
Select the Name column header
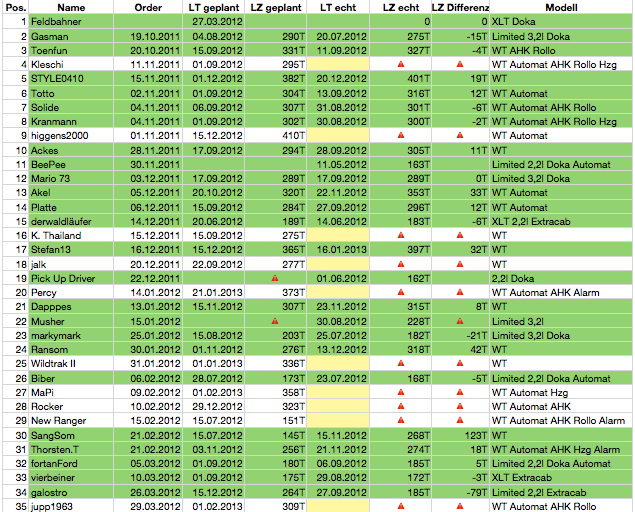coord(71,7)
